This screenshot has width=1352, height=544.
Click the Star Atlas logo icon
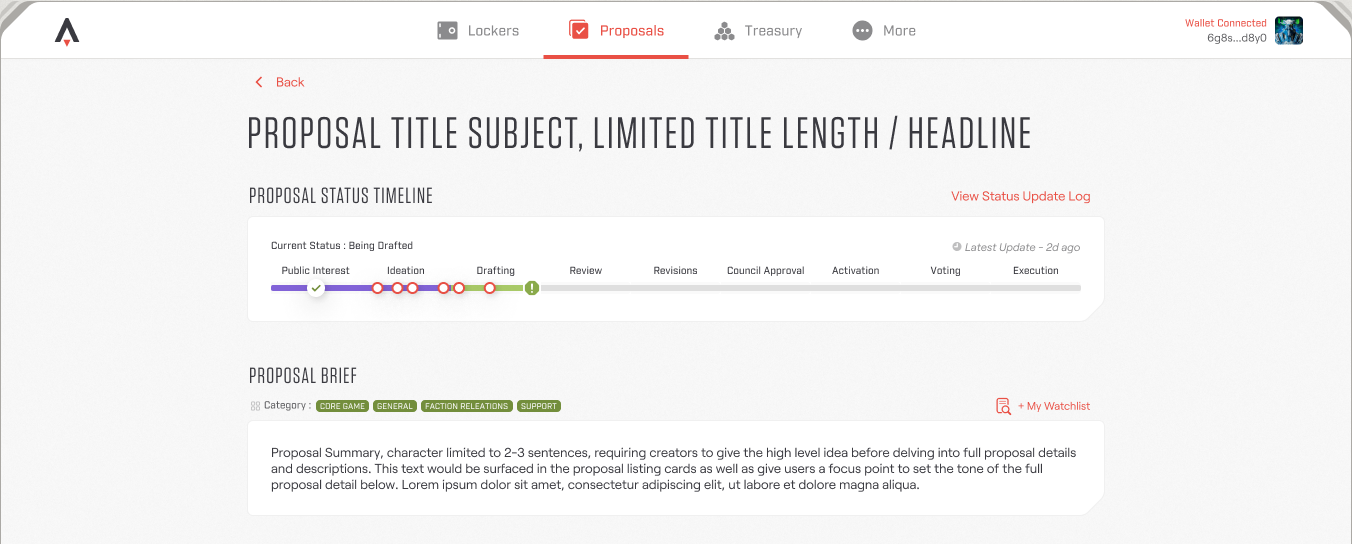[x=67, y=32]
